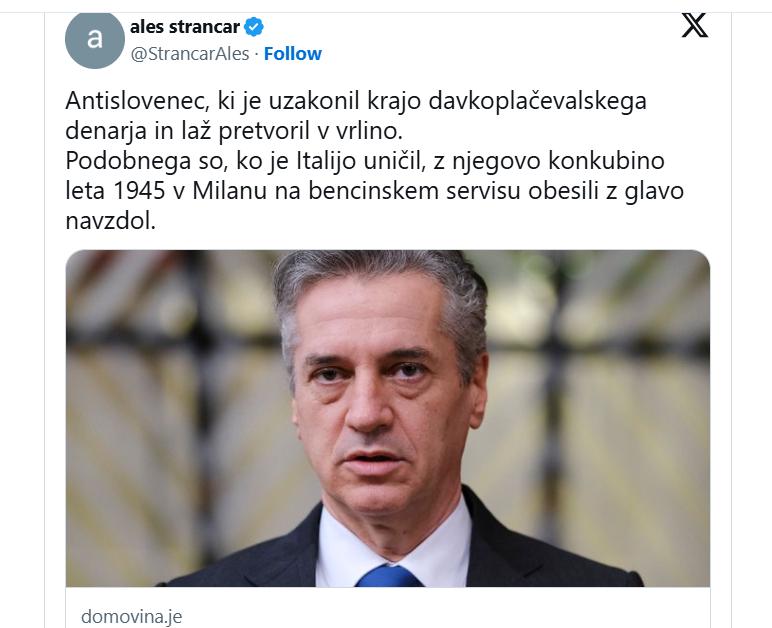This screenshot has height=628, width=772.
Task: Open the X logo link
Action: pos(695,25)
